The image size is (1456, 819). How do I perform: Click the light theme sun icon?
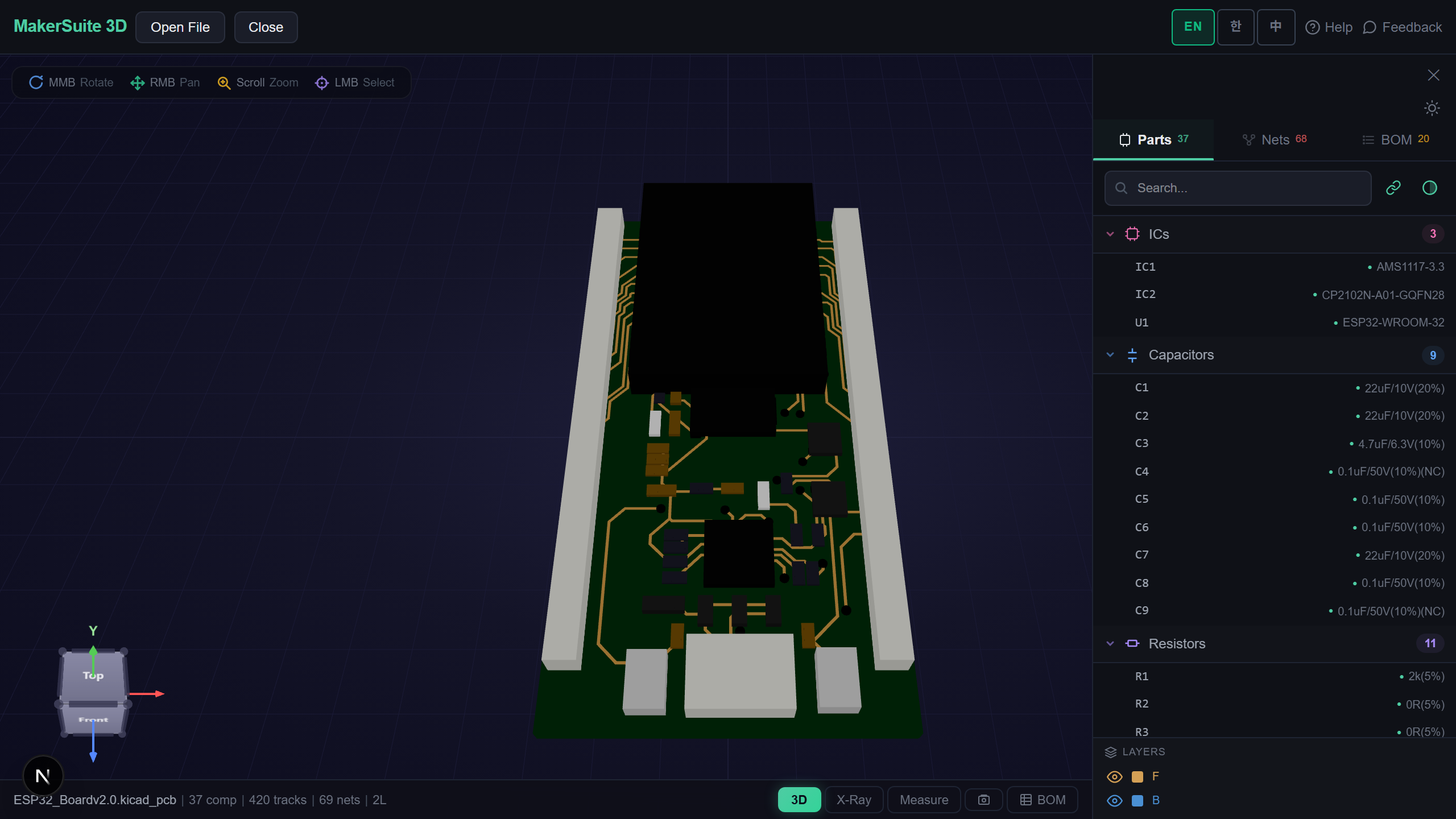tap(1432, 108)
